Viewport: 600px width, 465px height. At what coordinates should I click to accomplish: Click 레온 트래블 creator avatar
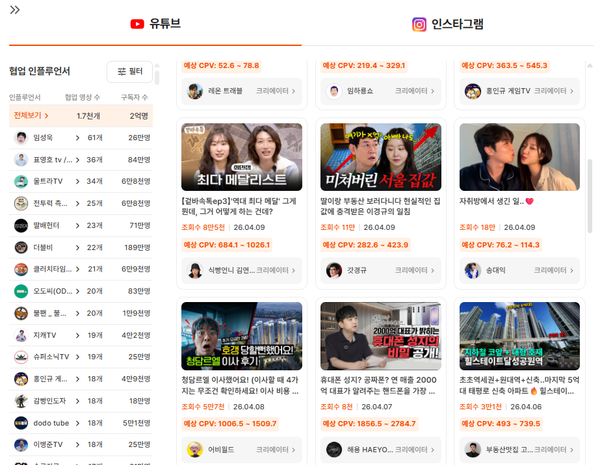pos(194,90)
